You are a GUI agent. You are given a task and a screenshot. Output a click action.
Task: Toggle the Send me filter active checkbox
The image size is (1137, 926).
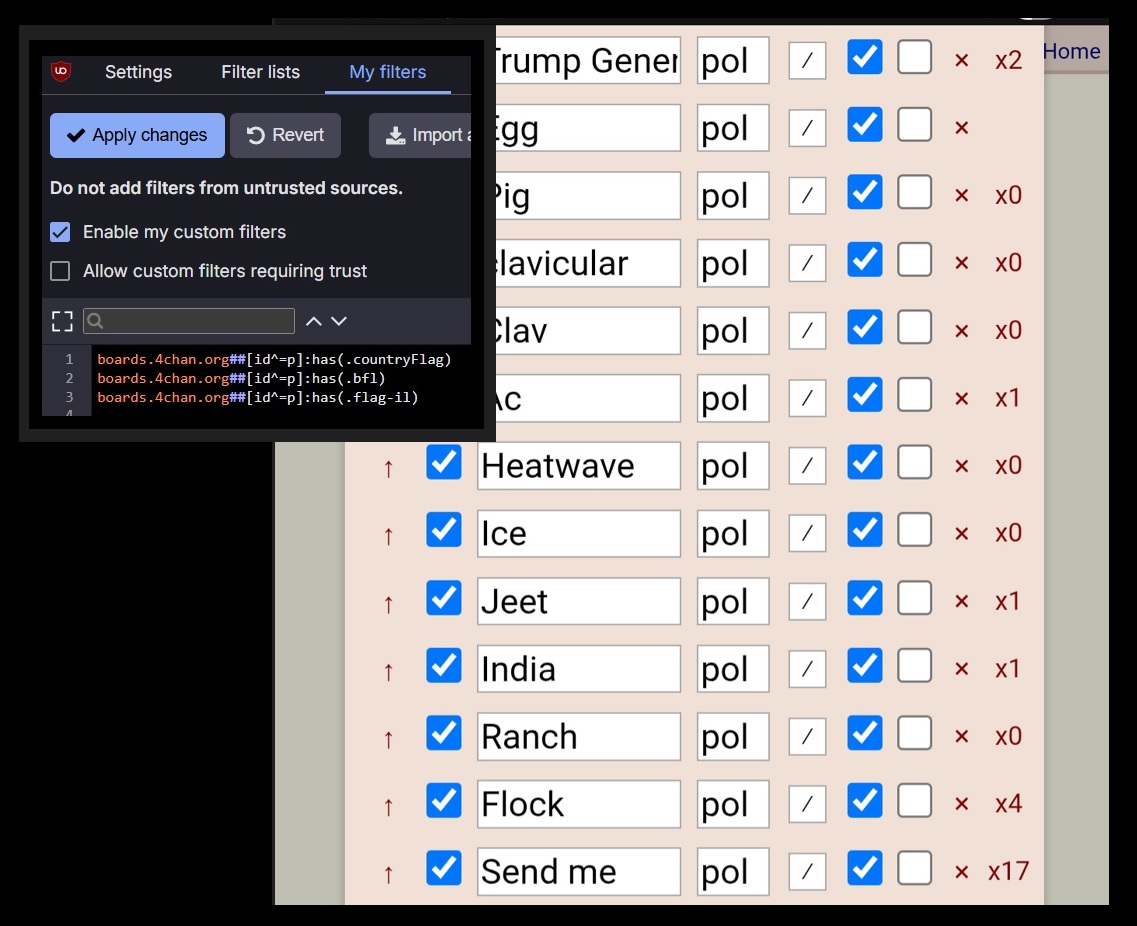(x=444, y=869)
